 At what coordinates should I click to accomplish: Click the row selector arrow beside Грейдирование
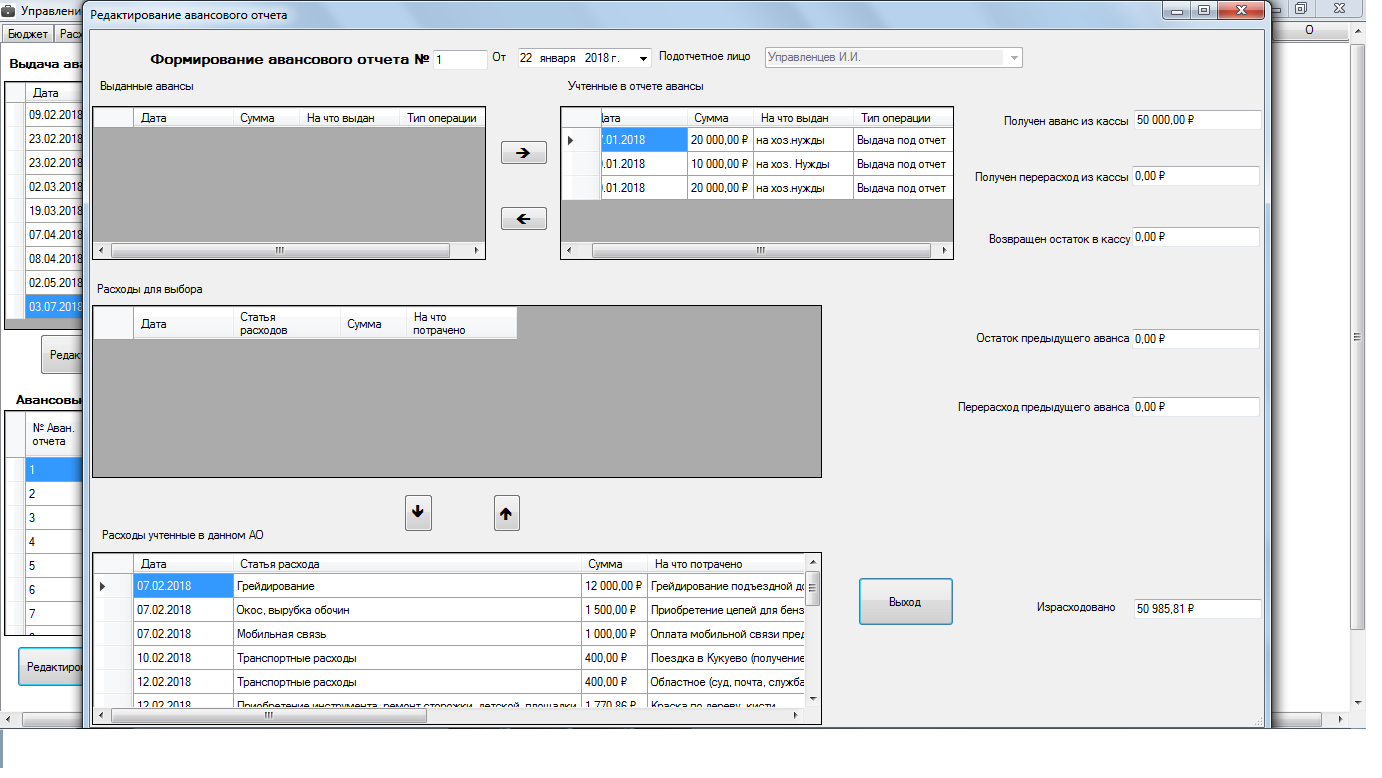pyautogui.click(x=103, y=586)
